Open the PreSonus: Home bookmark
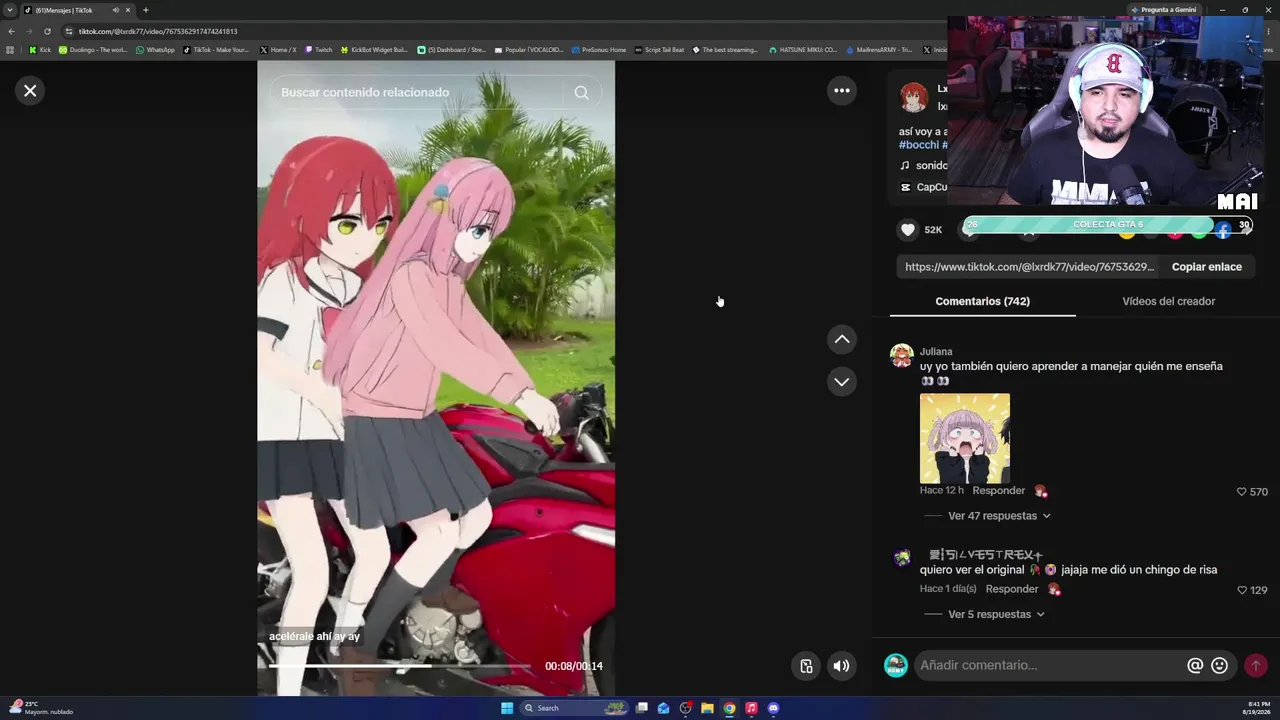 pyautogui.click(x=598, y=50)
